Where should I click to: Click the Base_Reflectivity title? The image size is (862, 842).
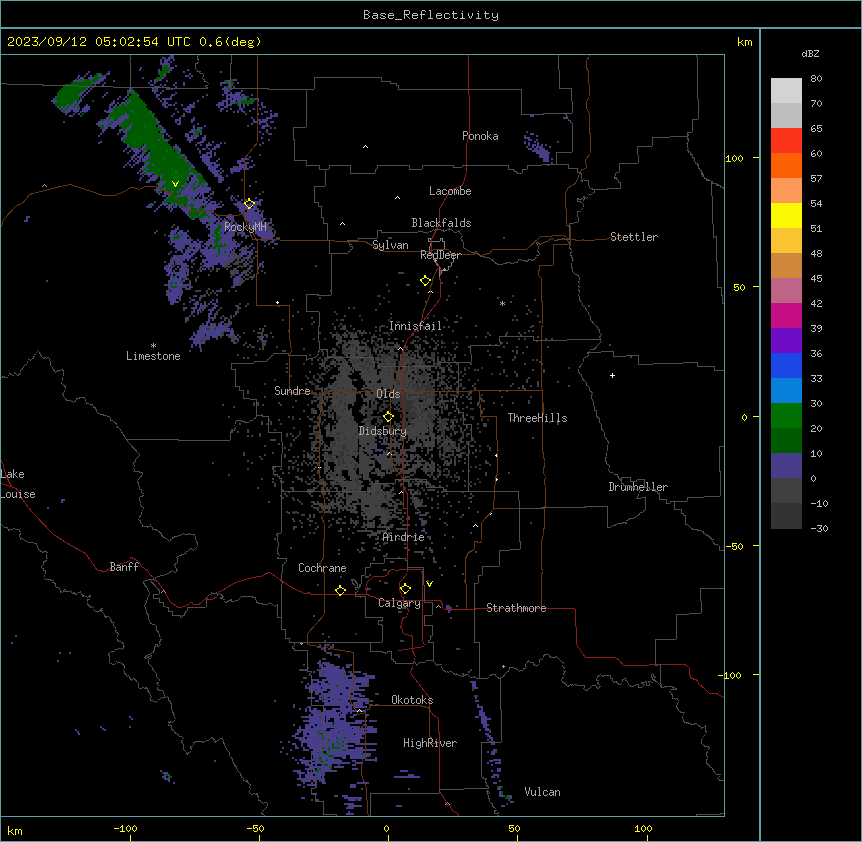click(x=431, y=15)
